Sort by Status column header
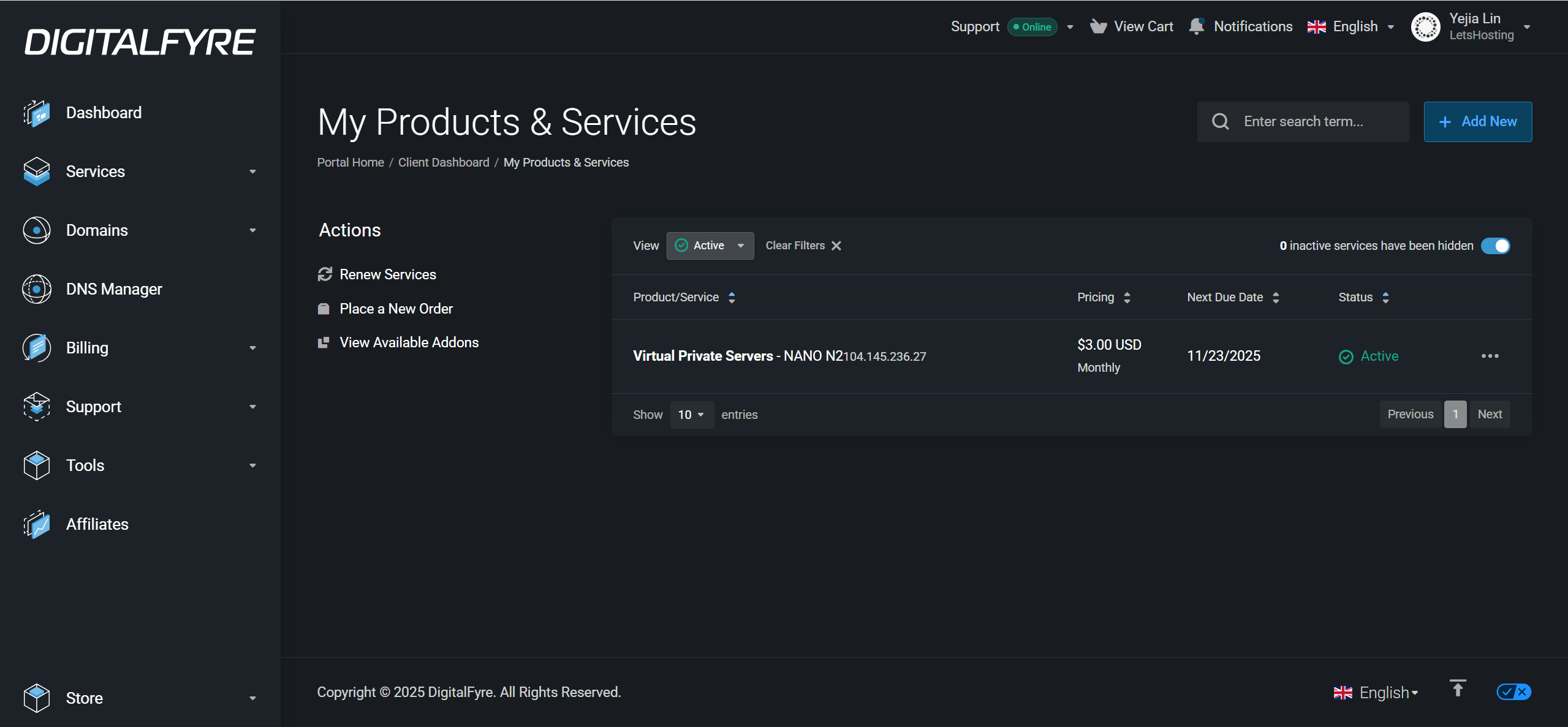 1363,298
